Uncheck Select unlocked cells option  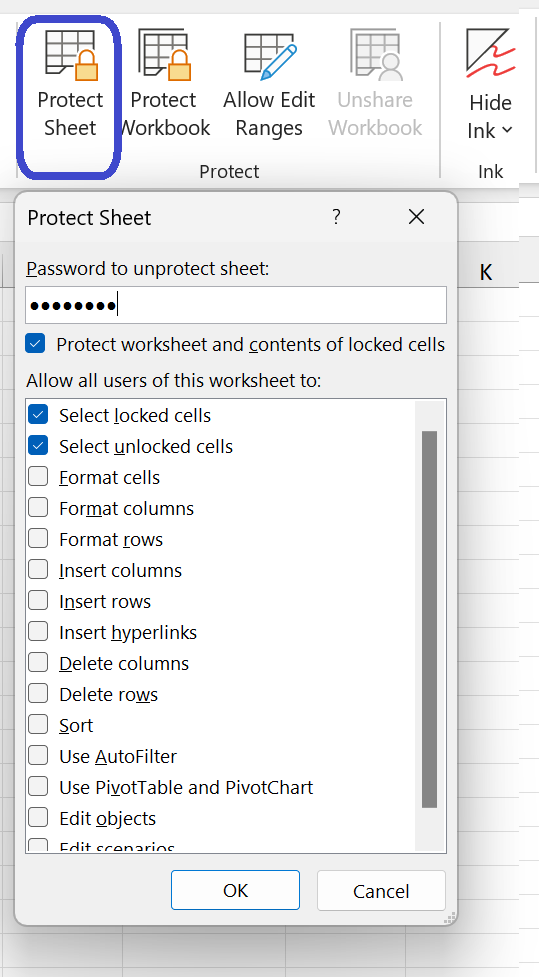[x=38, y=446]
